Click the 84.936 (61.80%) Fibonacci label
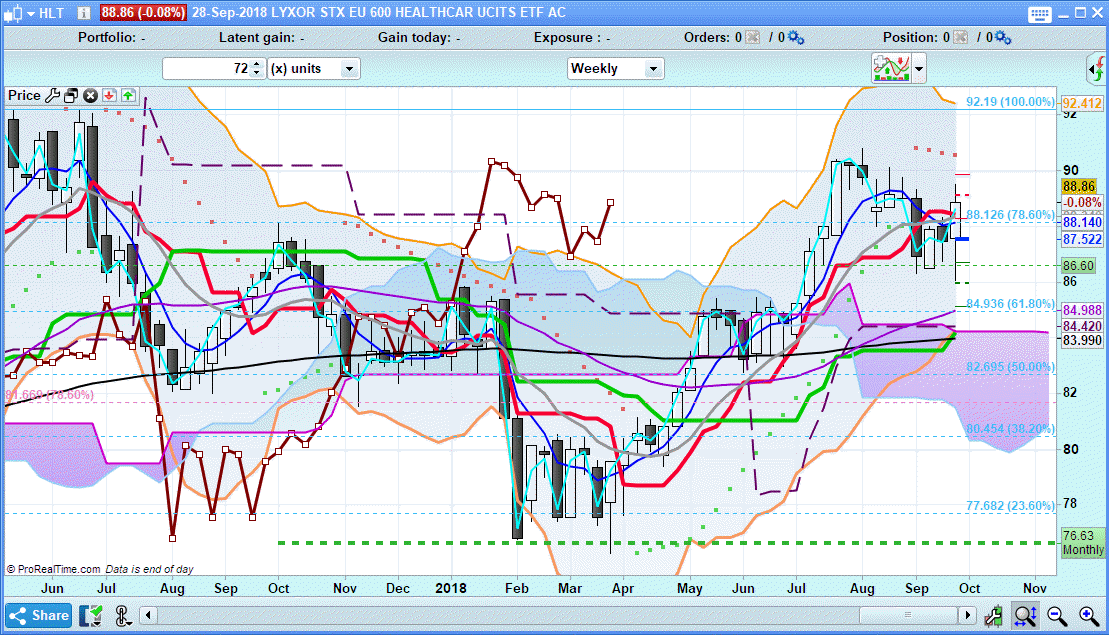The image size is (1109, 635). [x=1010, y=304]
